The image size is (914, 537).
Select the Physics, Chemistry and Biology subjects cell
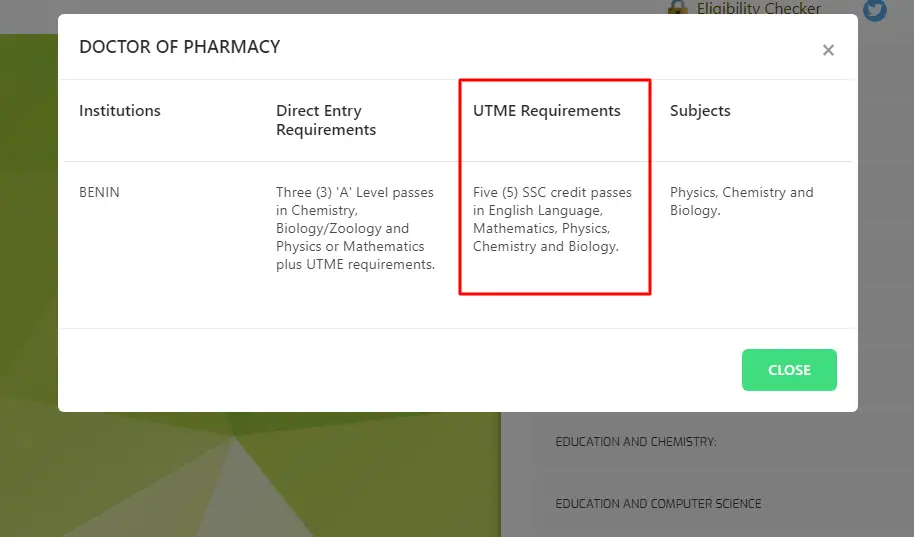tap(741, 201)
